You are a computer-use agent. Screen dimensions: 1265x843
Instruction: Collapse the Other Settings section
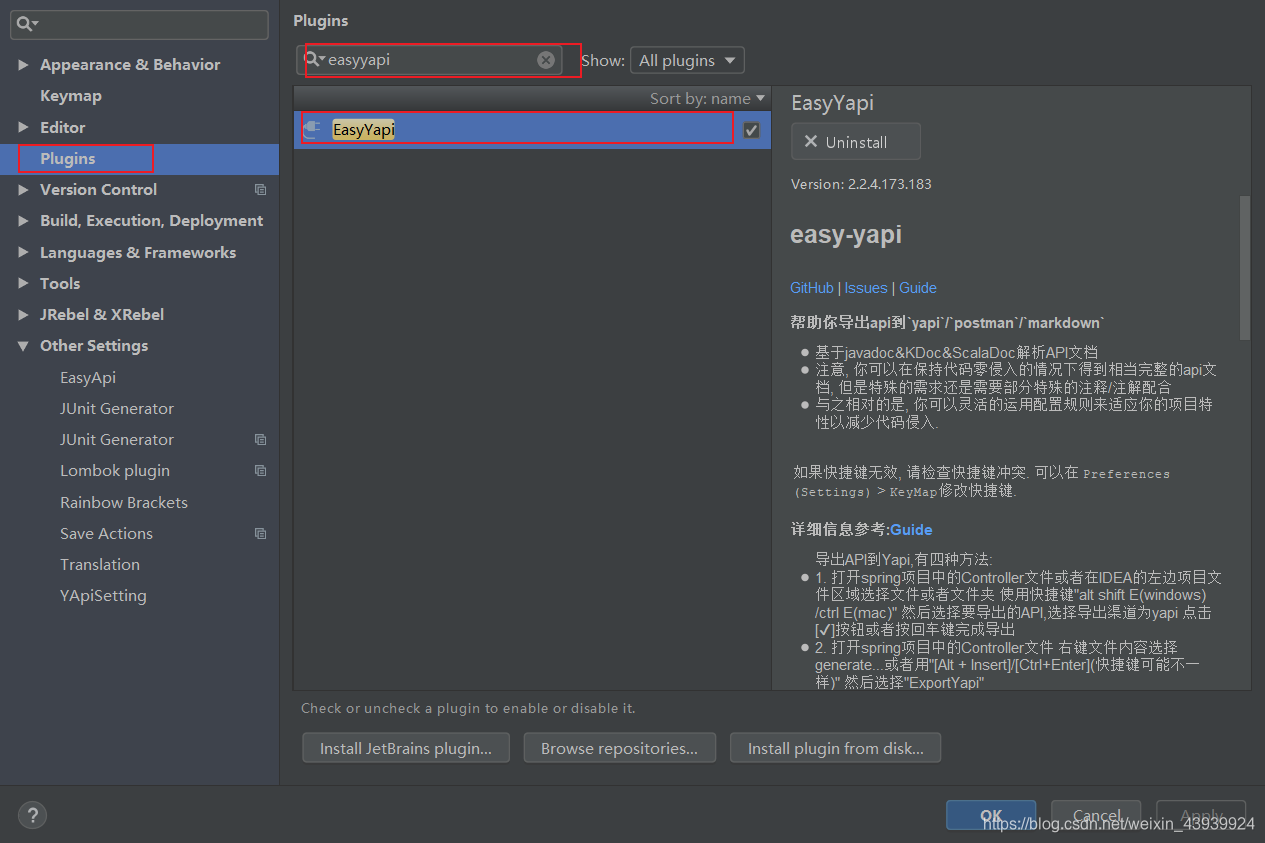[x=23, y=346]
